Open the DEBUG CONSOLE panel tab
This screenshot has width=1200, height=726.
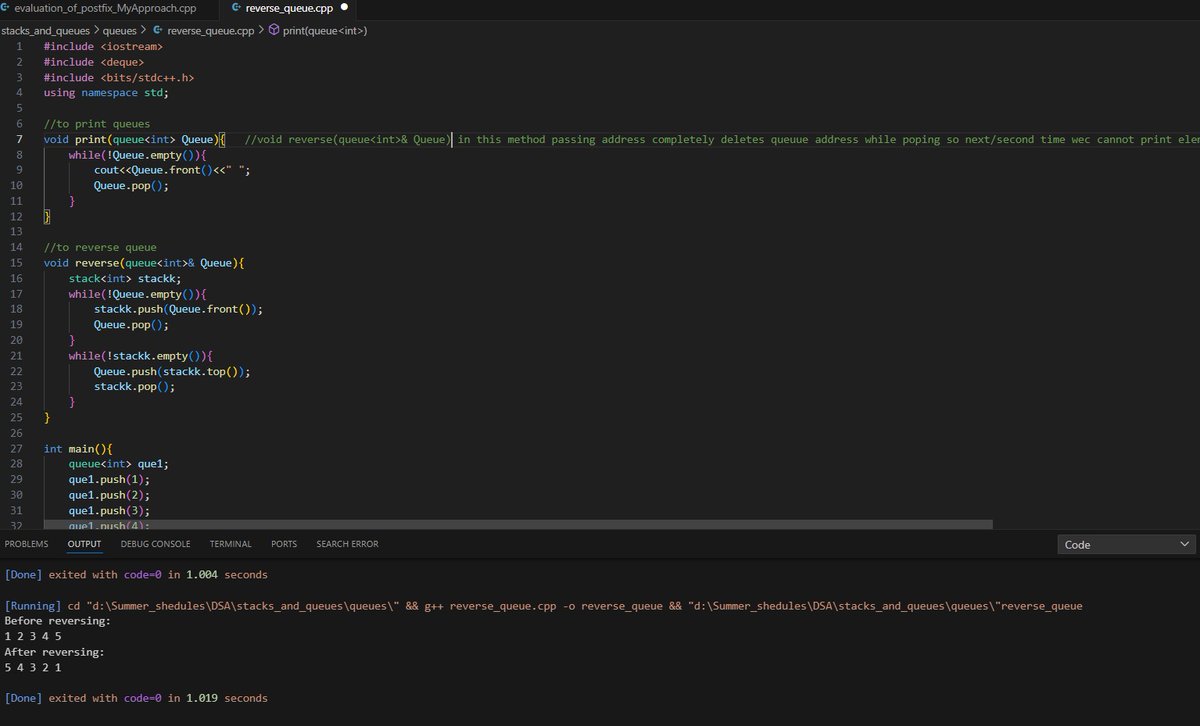[155, 544]
